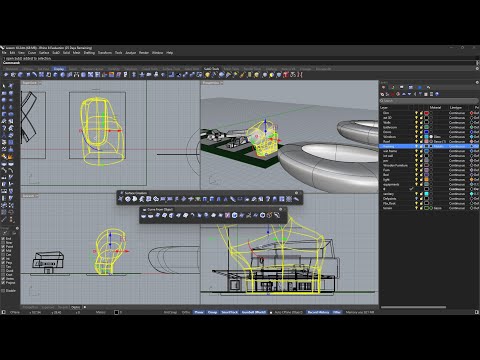Toggle the Disable osnap checkbox

click(x=3, y=291)
